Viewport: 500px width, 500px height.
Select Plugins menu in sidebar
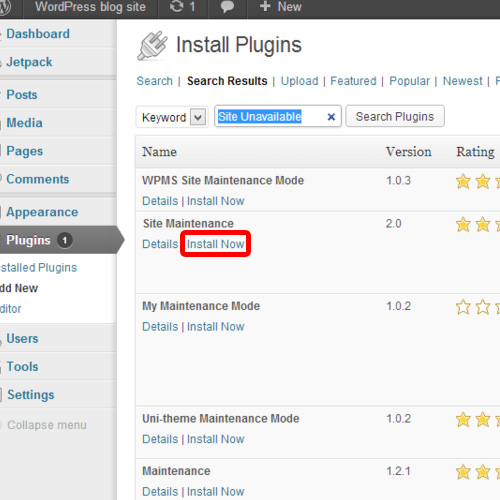[x=28, y=240]
